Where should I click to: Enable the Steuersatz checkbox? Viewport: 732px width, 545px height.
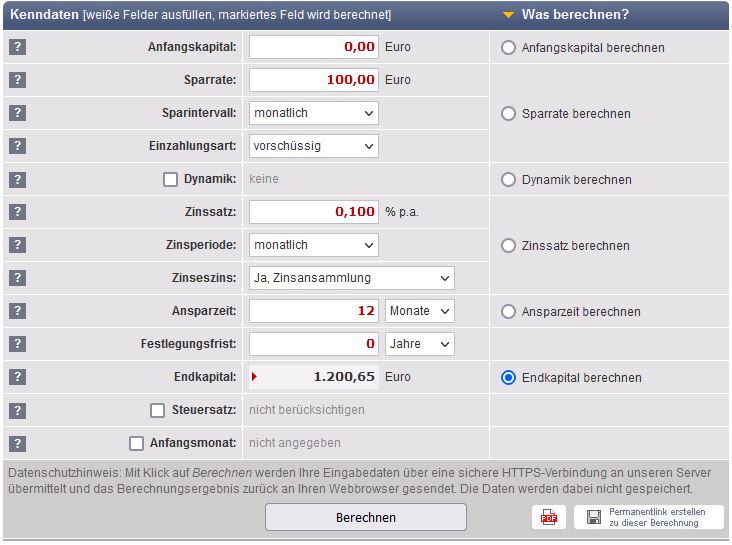point(157,411)
